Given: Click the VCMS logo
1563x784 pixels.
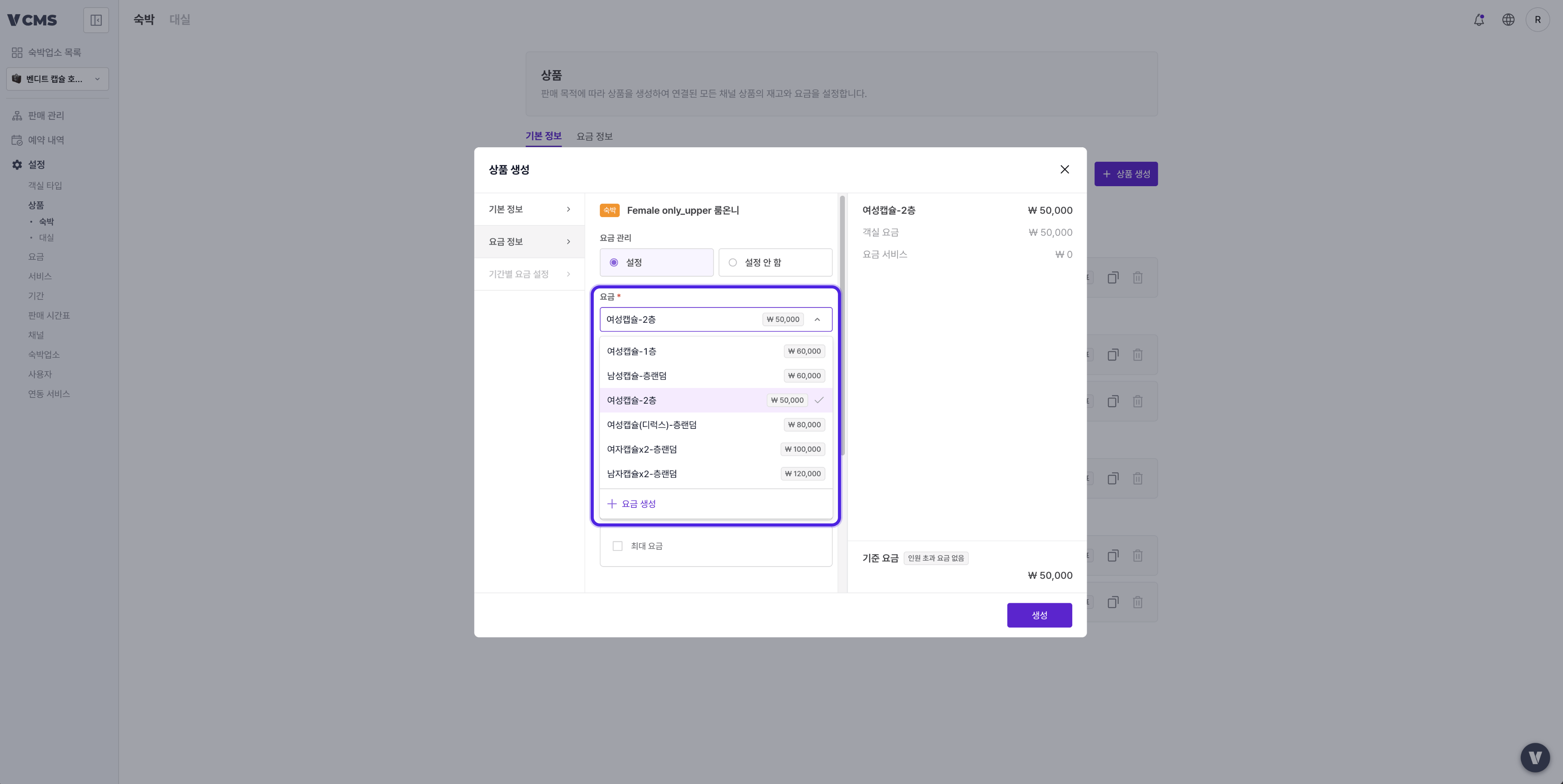Looking at the screenshot, I should pyautogui.click(x=32, y=20).
